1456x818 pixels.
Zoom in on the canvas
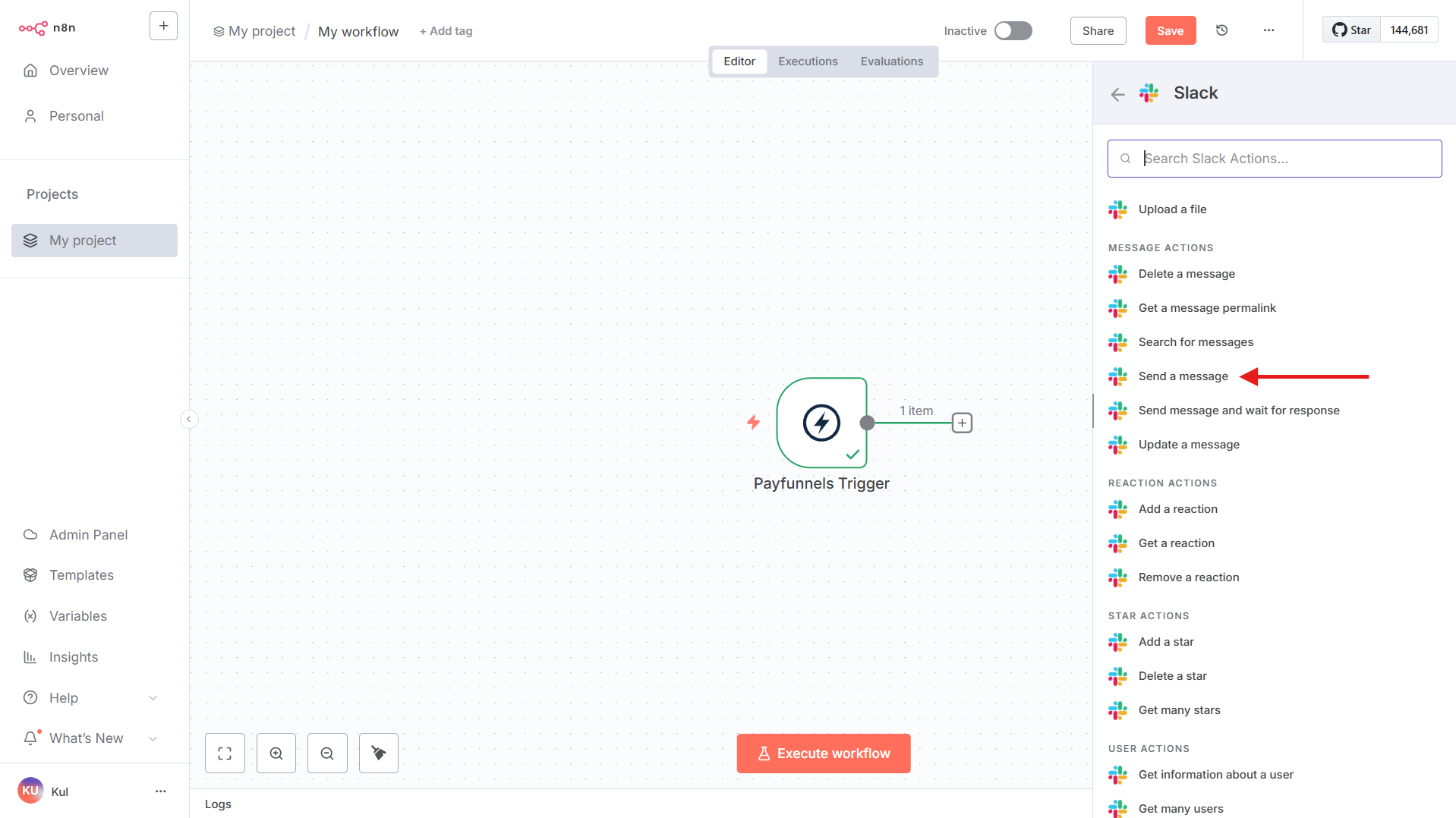pos(276,753)
